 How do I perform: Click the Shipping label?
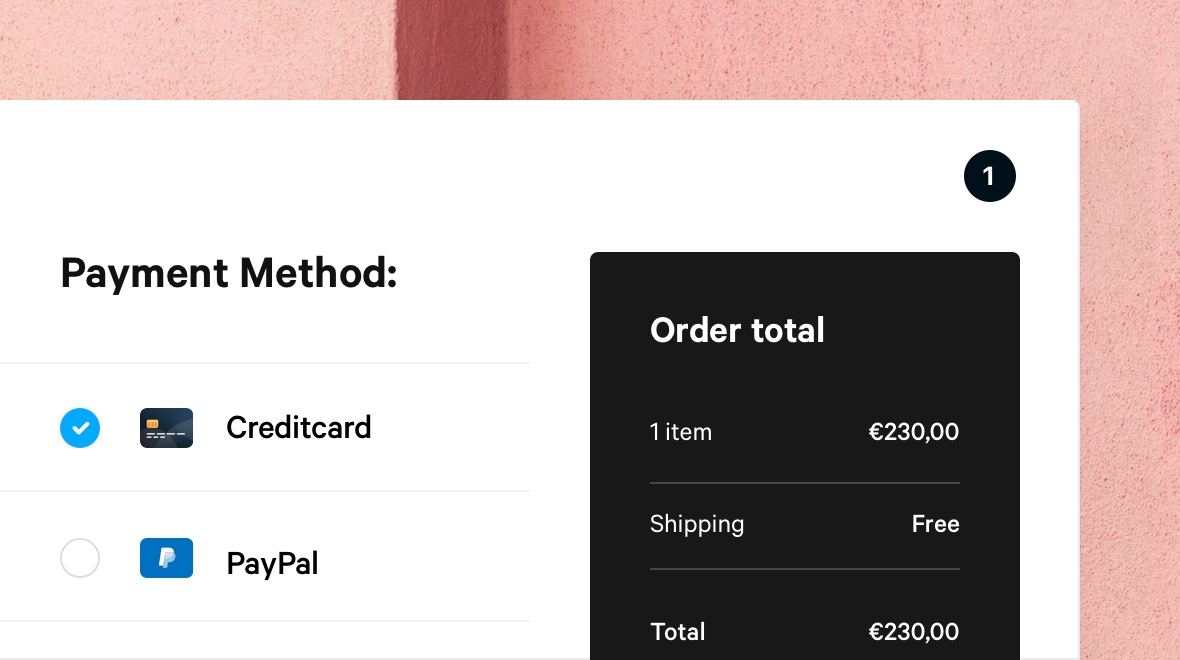697,524
